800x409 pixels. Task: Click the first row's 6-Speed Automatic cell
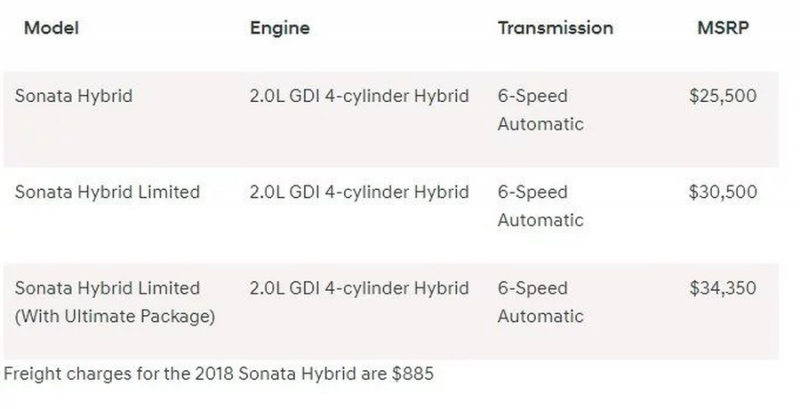pos(540,110)
